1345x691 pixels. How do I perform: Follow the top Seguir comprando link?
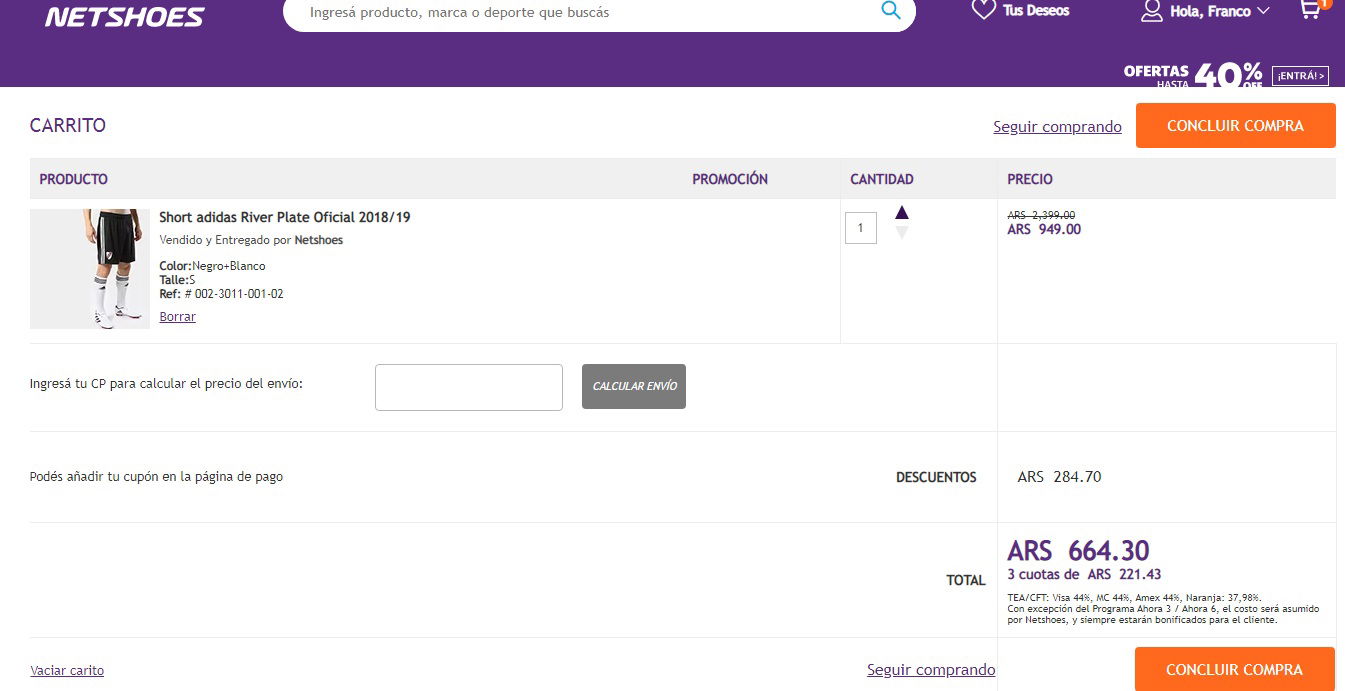tap(1058, 127)
